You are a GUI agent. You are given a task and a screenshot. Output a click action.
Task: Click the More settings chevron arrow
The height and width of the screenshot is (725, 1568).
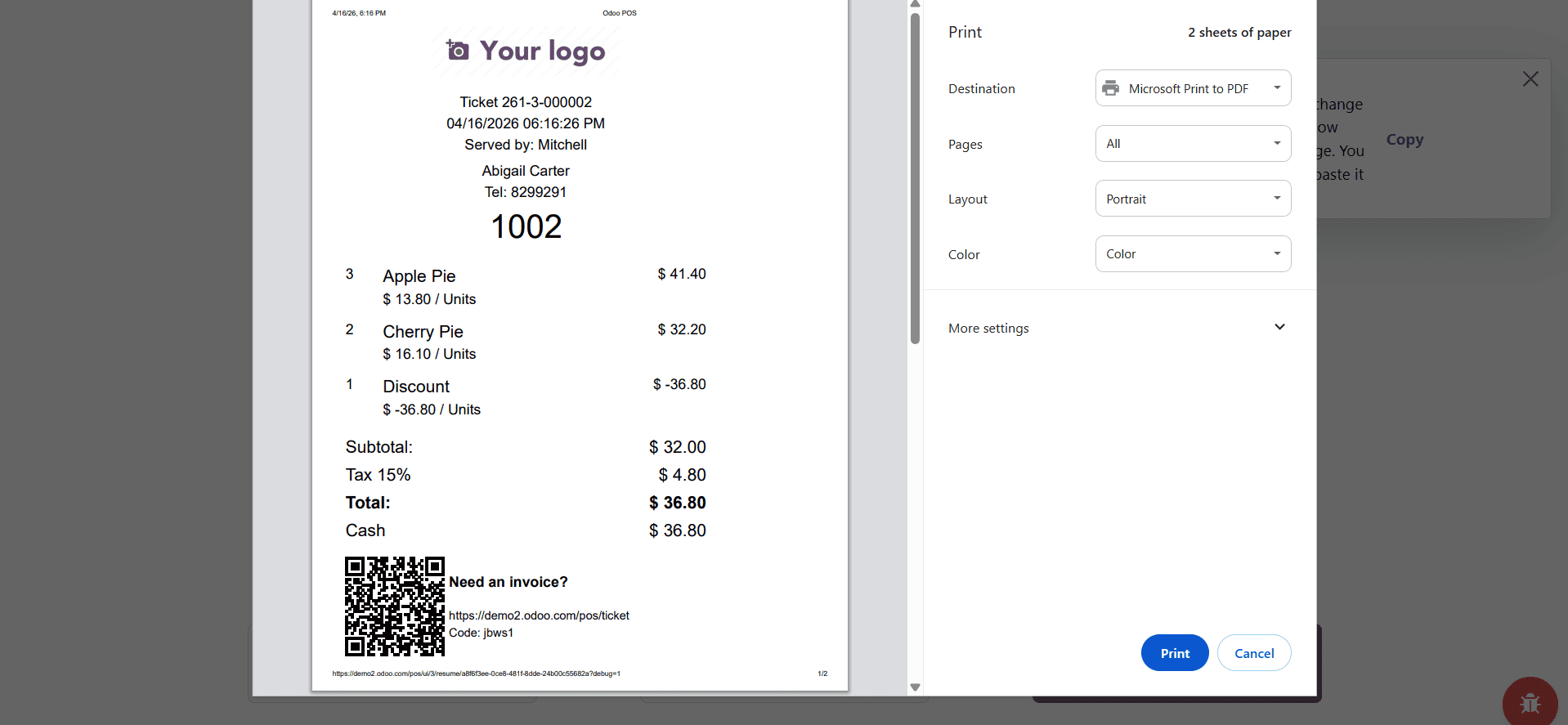click(1279, 327)
